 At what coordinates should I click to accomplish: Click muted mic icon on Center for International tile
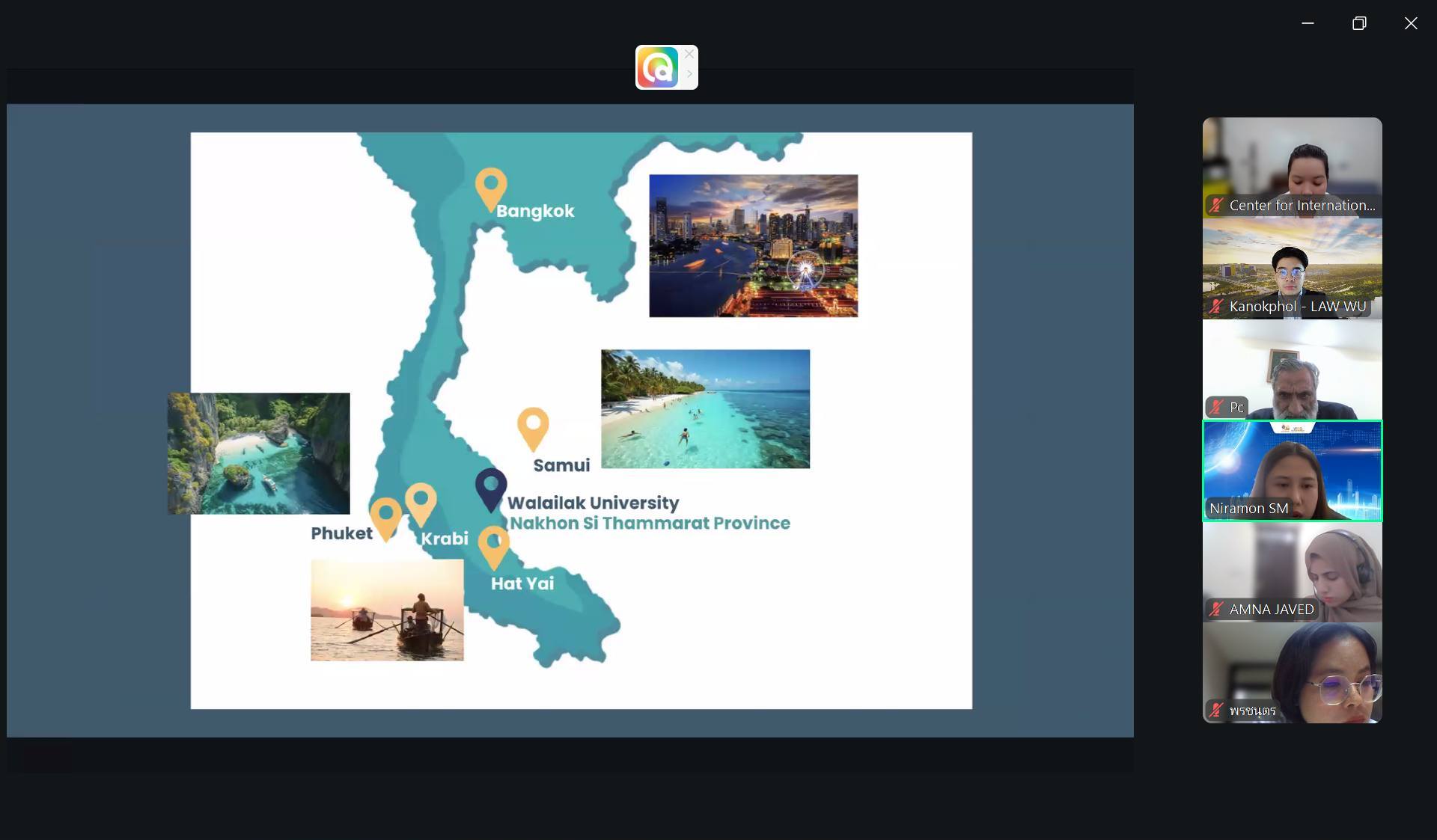[x=1216, y=205]
